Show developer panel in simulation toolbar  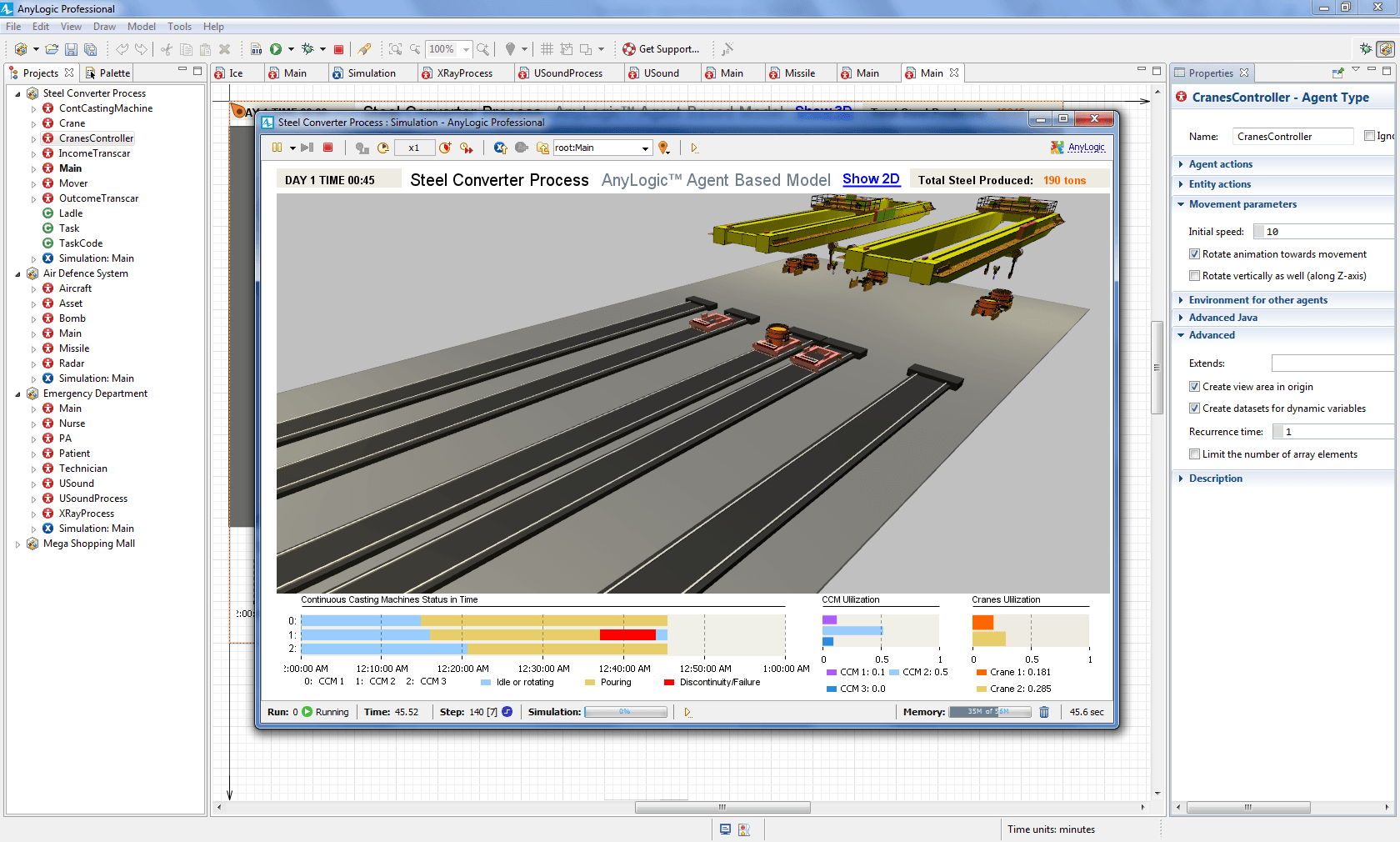(694, 148)
